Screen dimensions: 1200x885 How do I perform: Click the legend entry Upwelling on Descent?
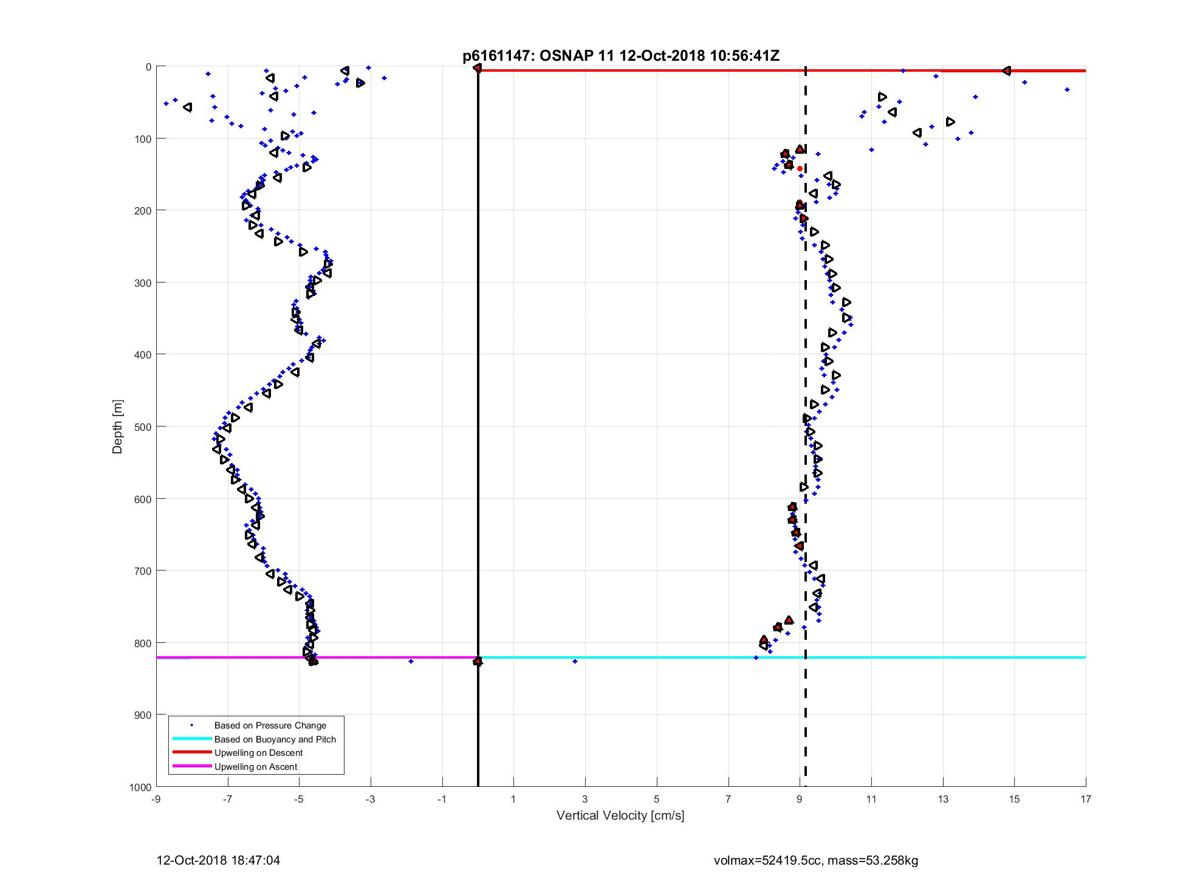pos(259,752)
